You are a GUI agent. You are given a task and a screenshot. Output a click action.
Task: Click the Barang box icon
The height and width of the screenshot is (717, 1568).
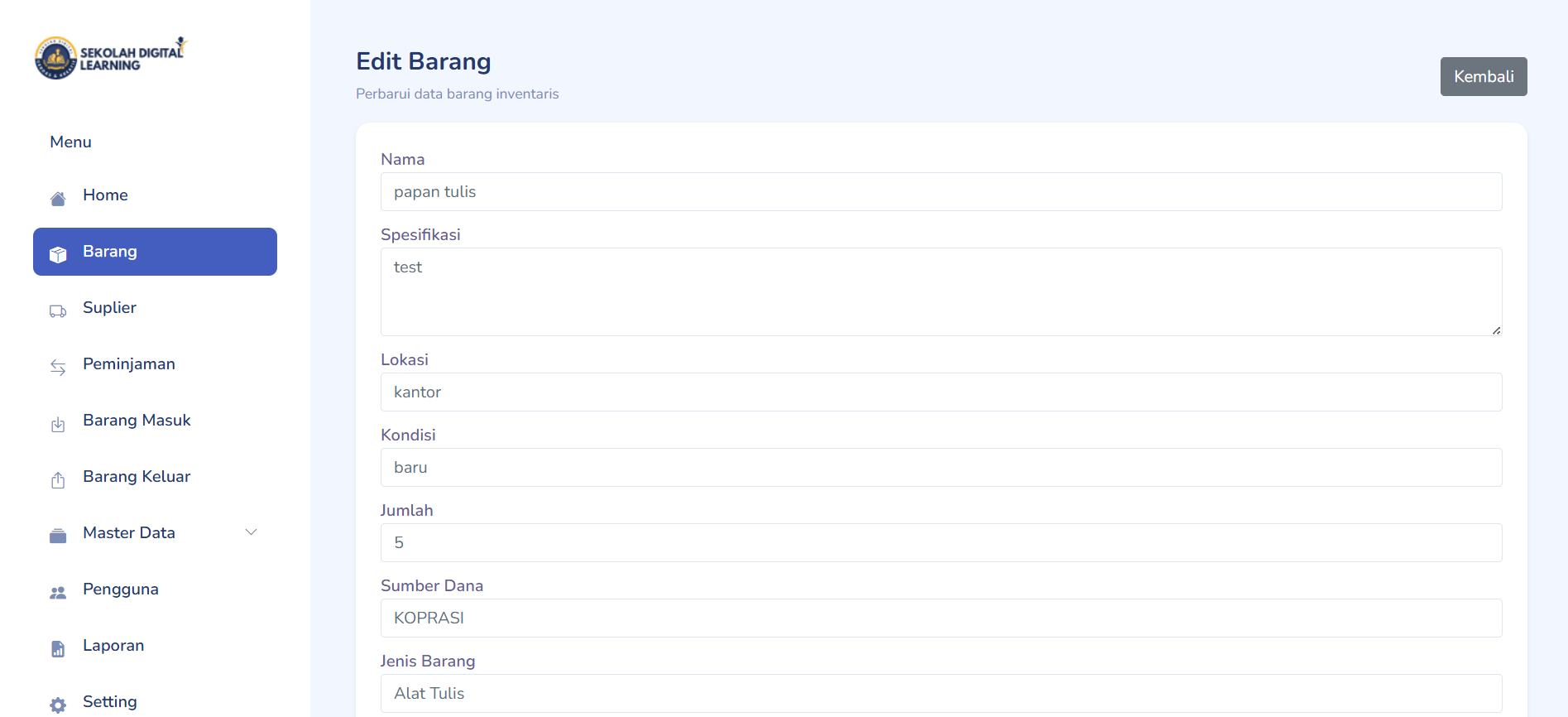(x=58, y=254)
